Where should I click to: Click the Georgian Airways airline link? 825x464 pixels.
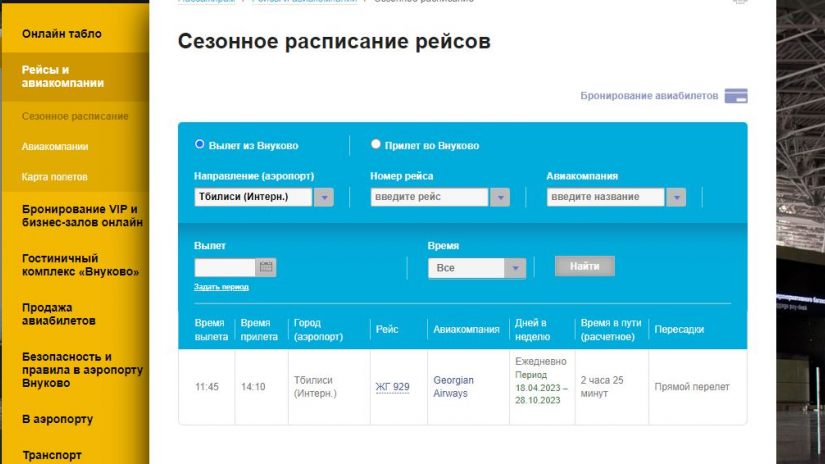point(454,387)
